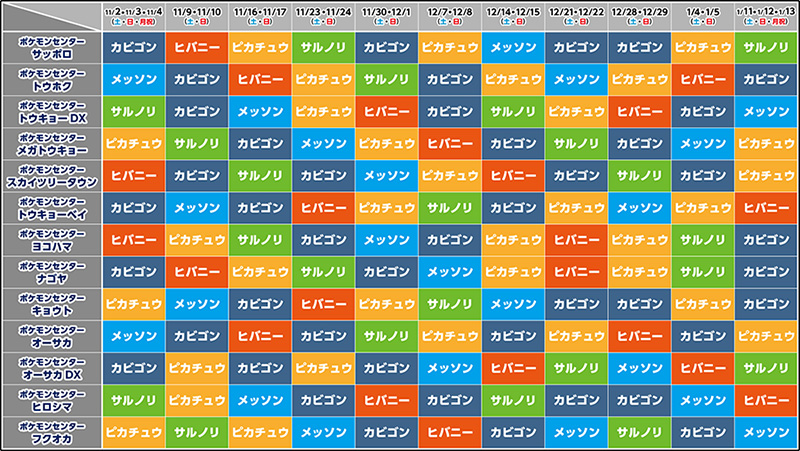The height and width of the screenshot is (451, 800).
Task: Click フクオカ's ヒバニー cell under 12/7・12/8
Action: [450, 433]
